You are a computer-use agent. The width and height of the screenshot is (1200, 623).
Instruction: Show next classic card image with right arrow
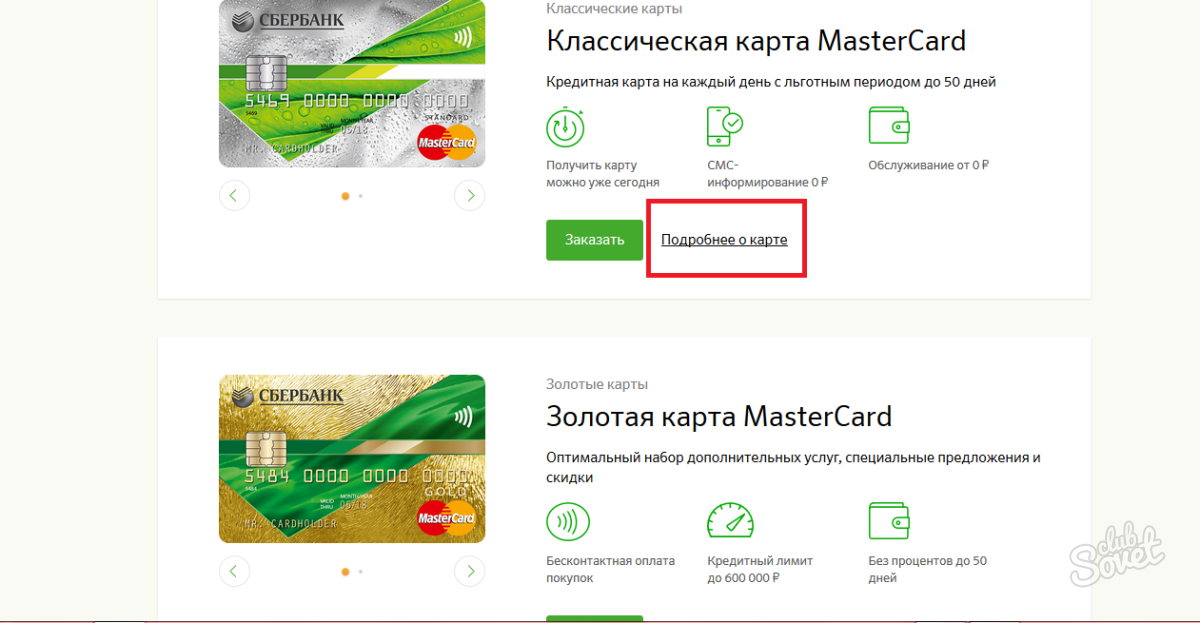pyautogui.click(x=470, y=195)
